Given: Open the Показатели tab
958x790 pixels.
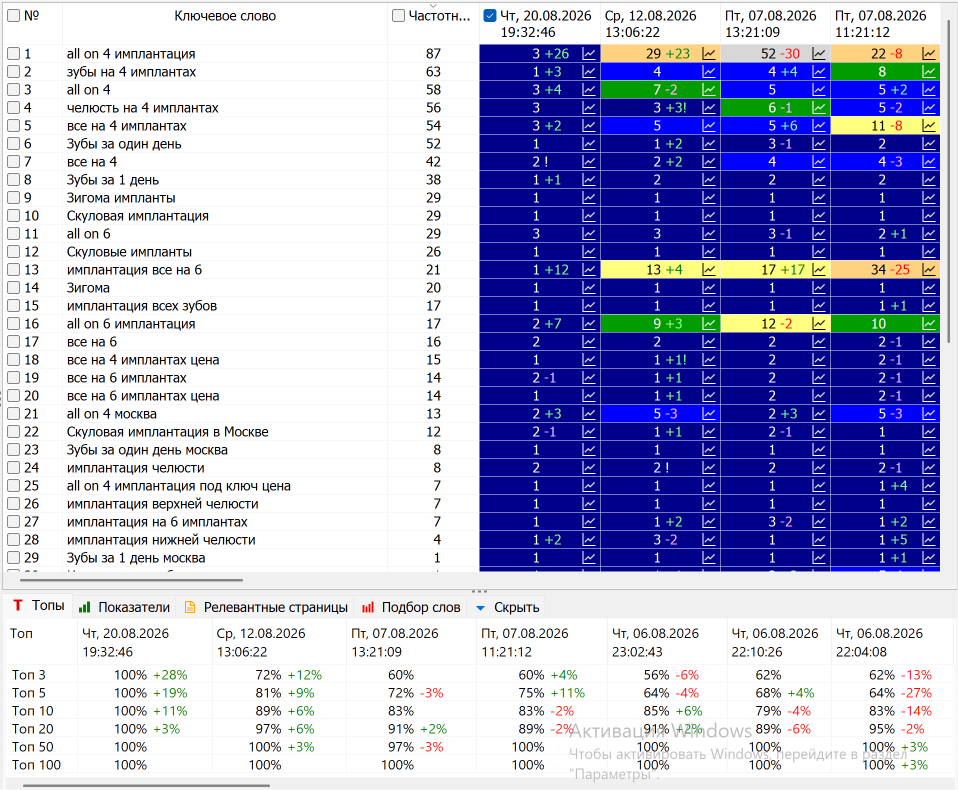Looking at the screenshot, I should point(125,607).
